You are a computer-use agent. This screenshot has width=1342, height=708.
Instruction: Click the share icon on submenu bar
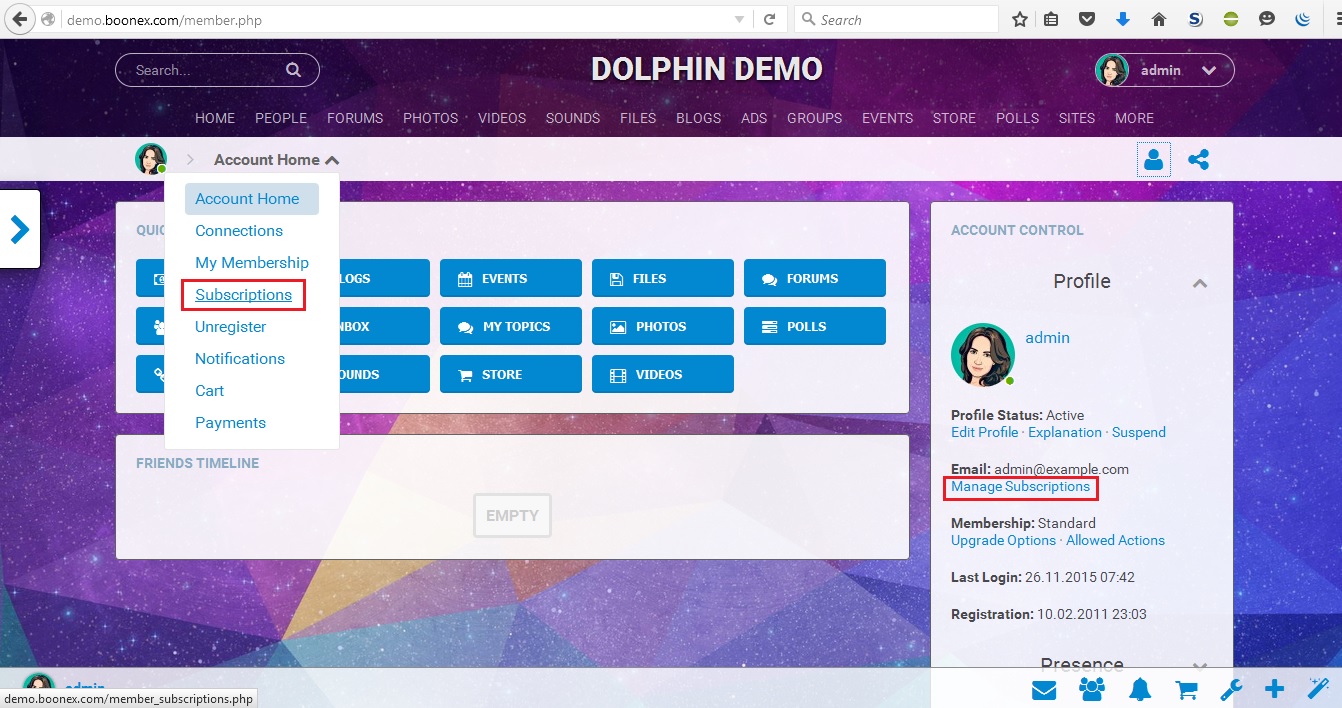point(1198,159)
